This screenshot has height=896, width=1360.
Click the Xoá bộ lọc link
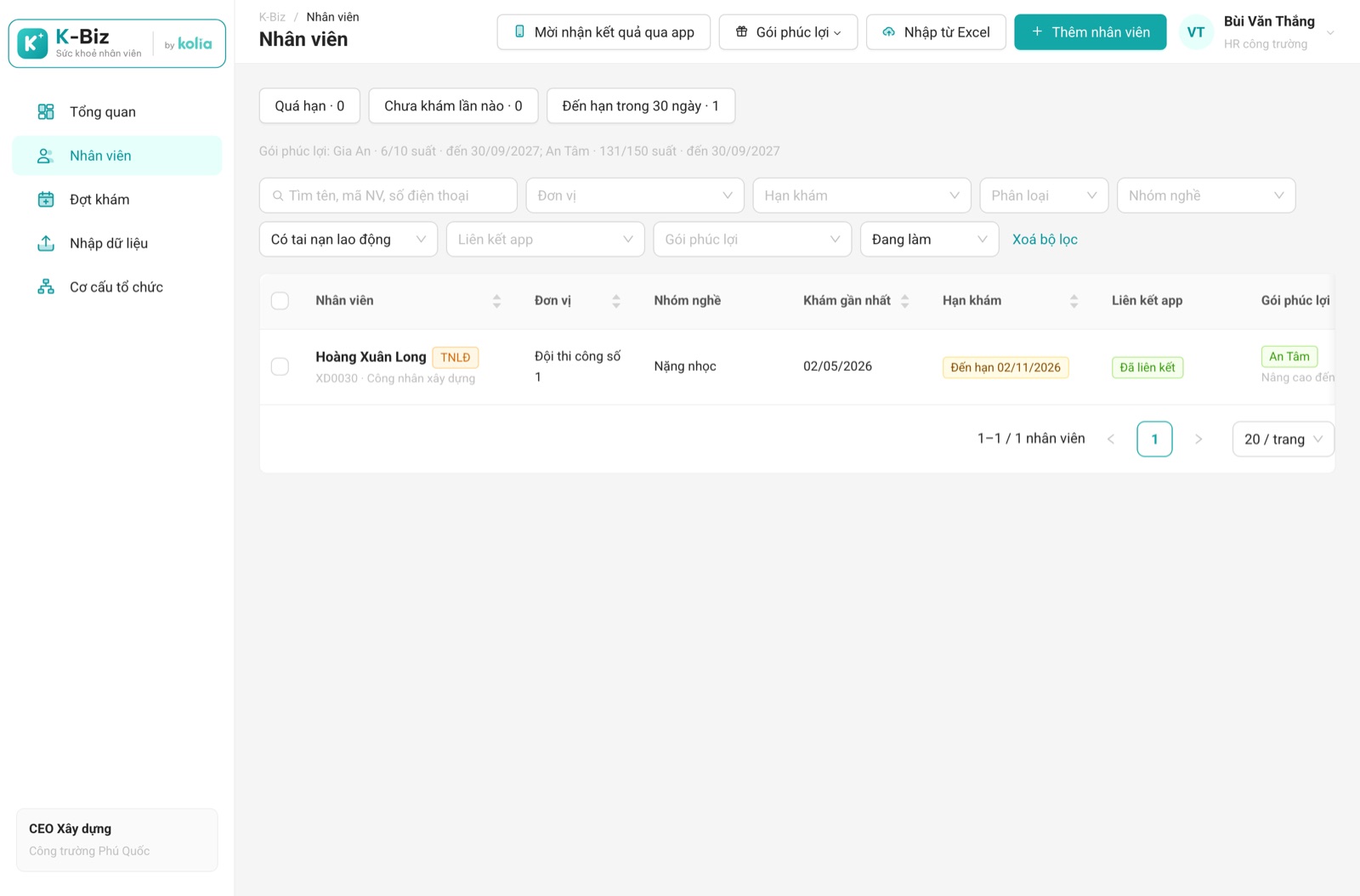point(1045,240)
